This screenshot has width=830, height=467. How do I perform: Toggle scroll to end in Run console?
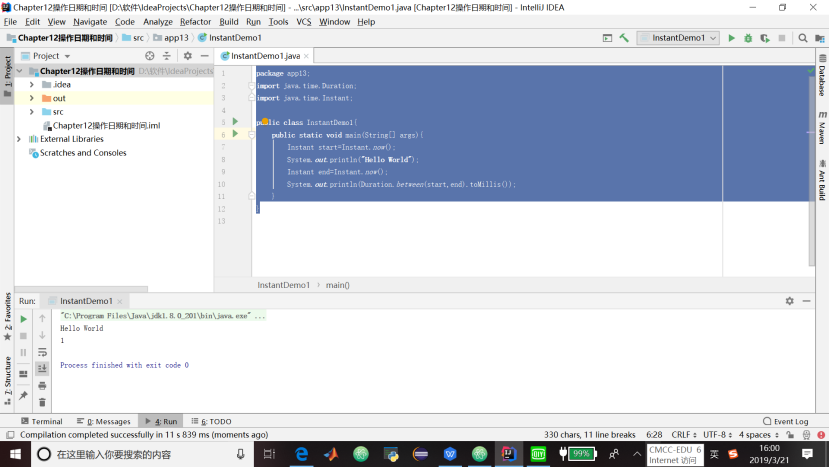42,369
